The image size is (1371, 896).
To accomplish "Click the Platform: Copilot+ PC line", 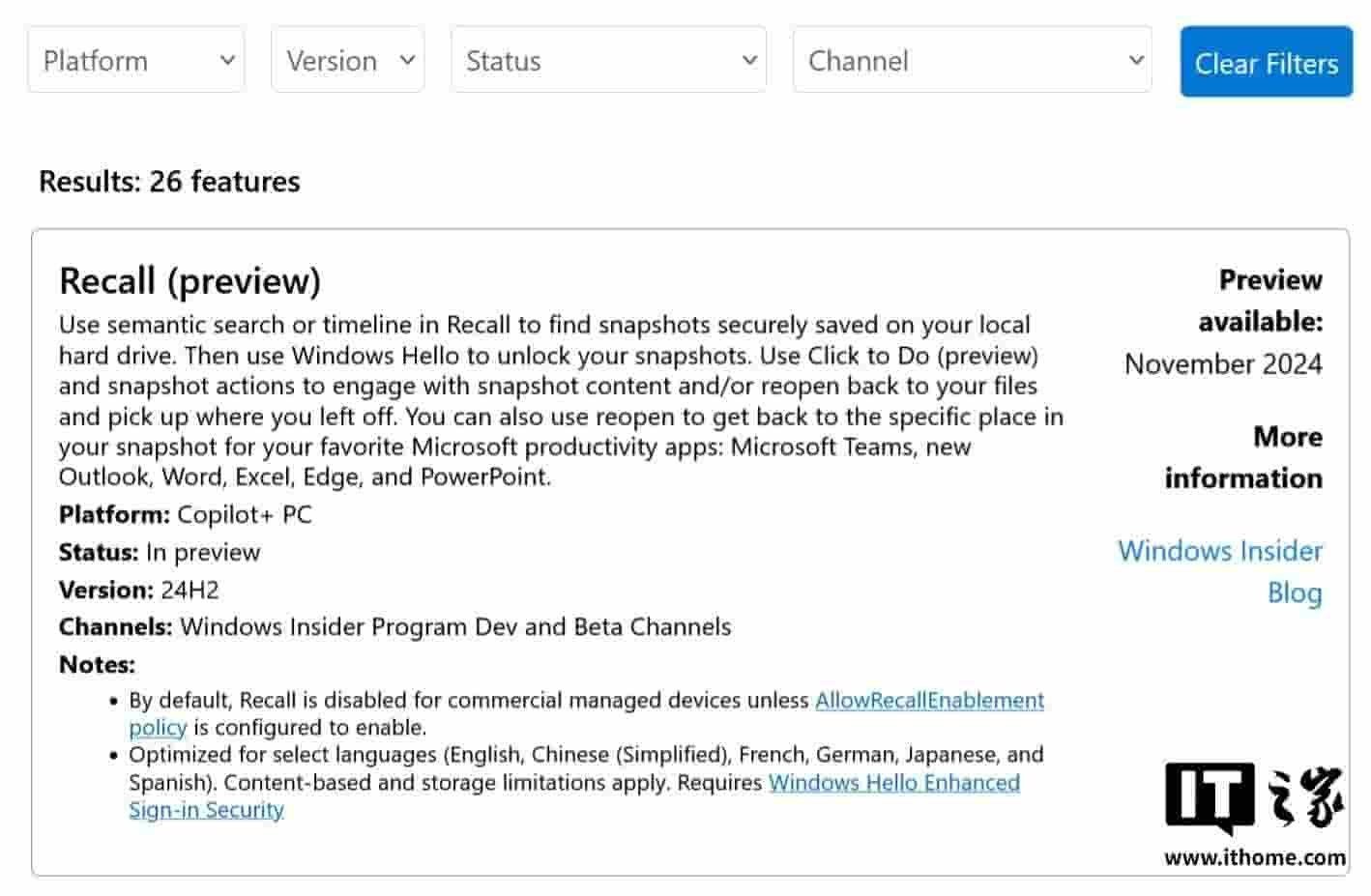I will 186,514.
